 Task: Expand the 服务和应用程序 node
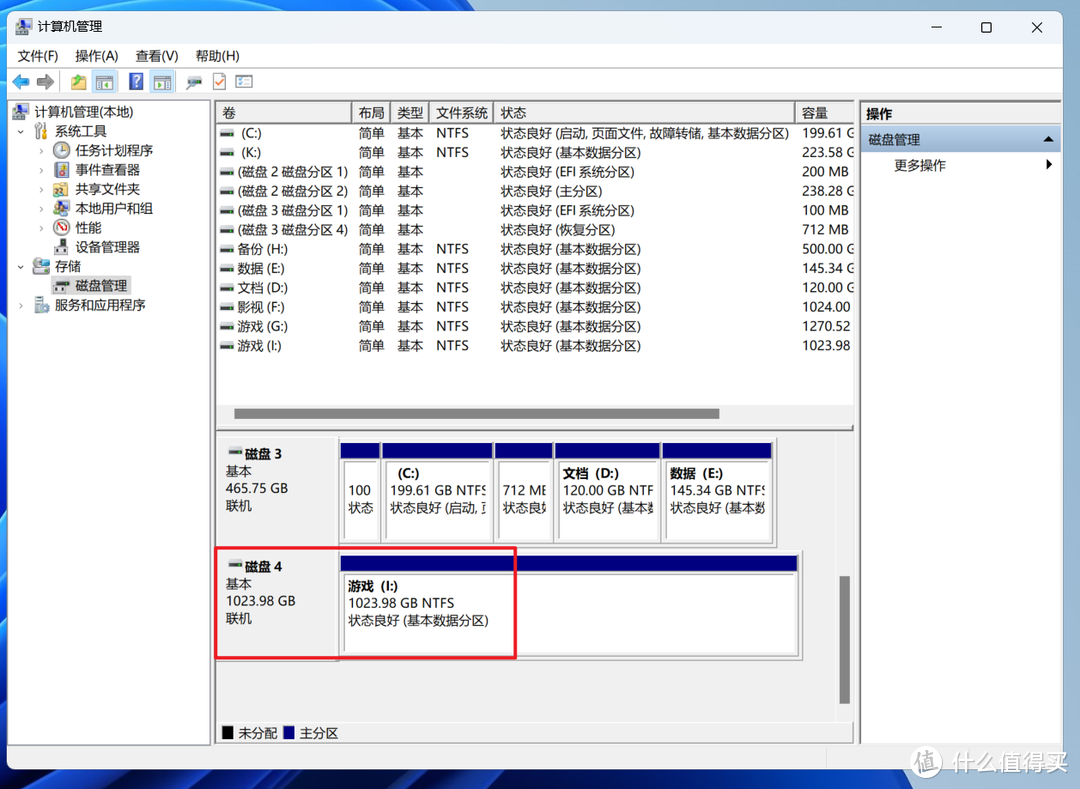click(x=21, y=306)
